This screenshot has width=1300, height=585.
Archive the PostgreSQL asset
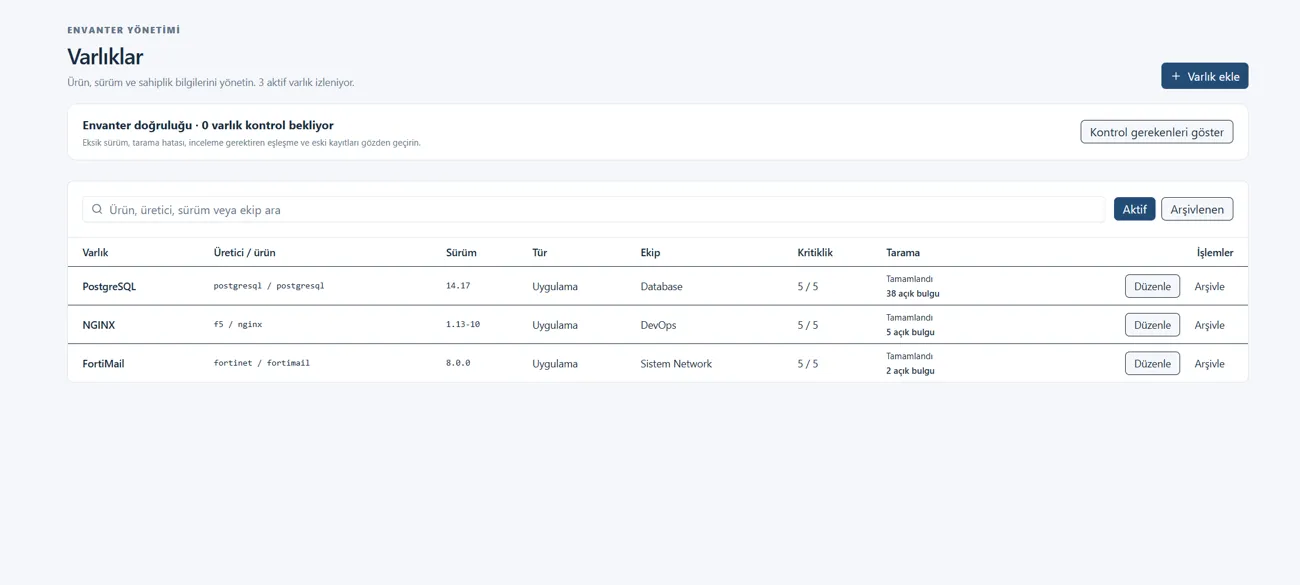point(1209,286)
